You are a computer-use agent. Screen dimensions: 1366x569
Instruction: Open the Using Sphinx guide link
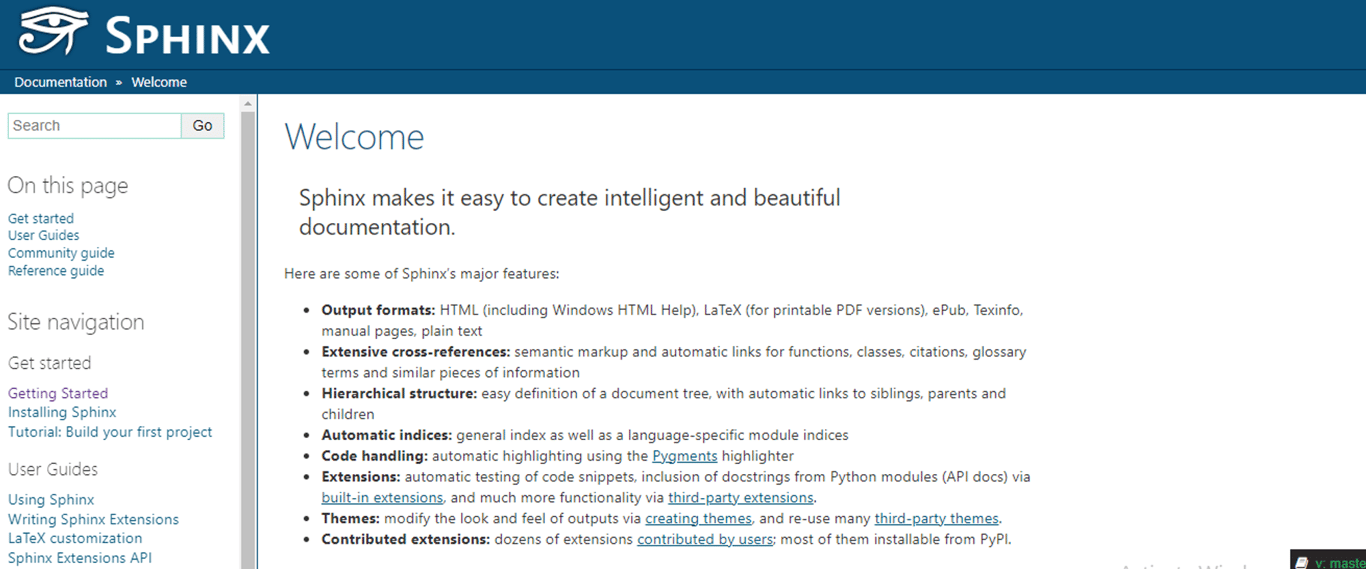point(51,499)
